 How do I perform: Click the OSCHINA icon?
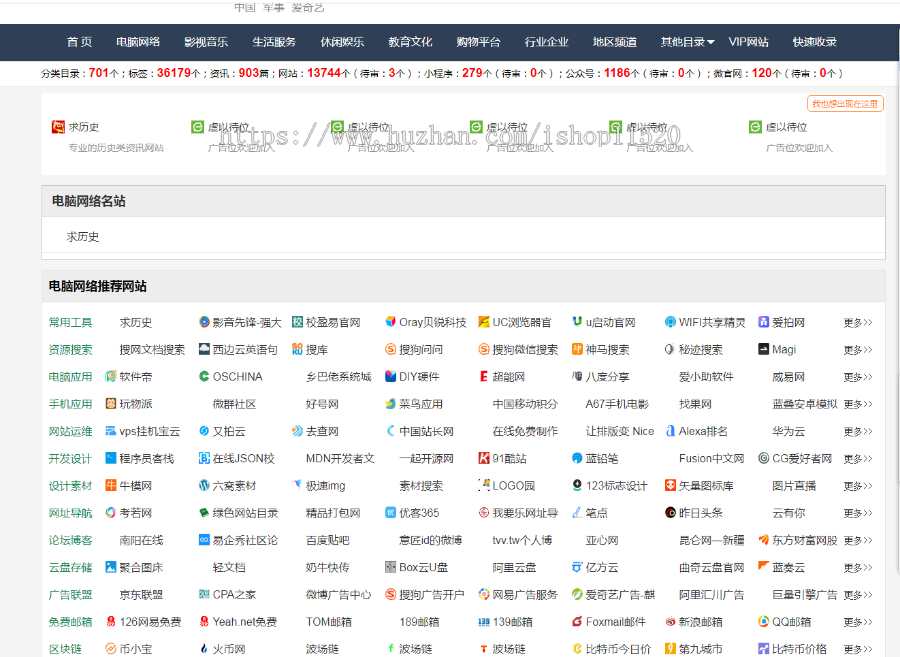point(204,376)
